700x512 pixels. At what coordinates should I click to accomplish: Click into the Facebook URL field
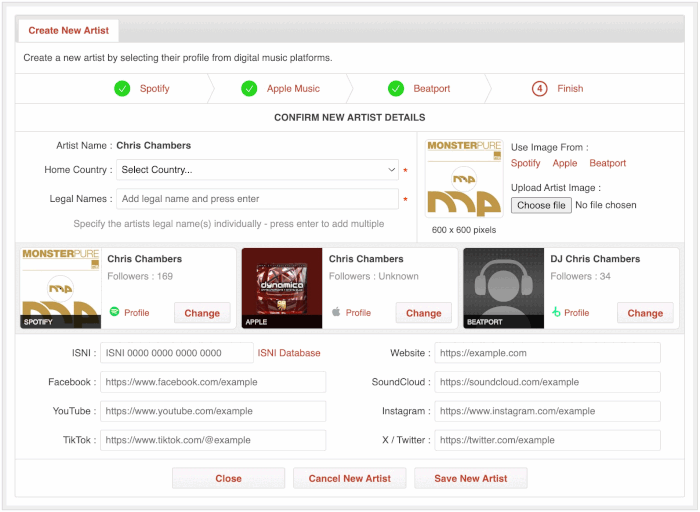click(x=213, y=382)
